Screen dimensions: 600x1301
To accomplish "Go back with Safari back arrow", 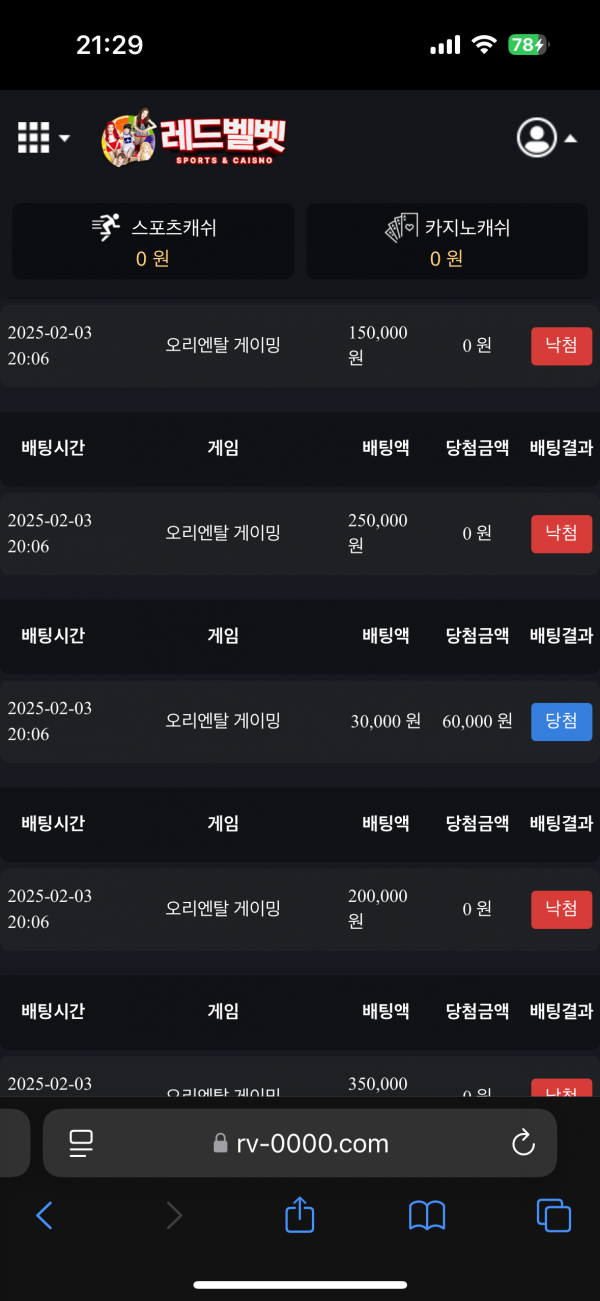I will pos(44,1215).
